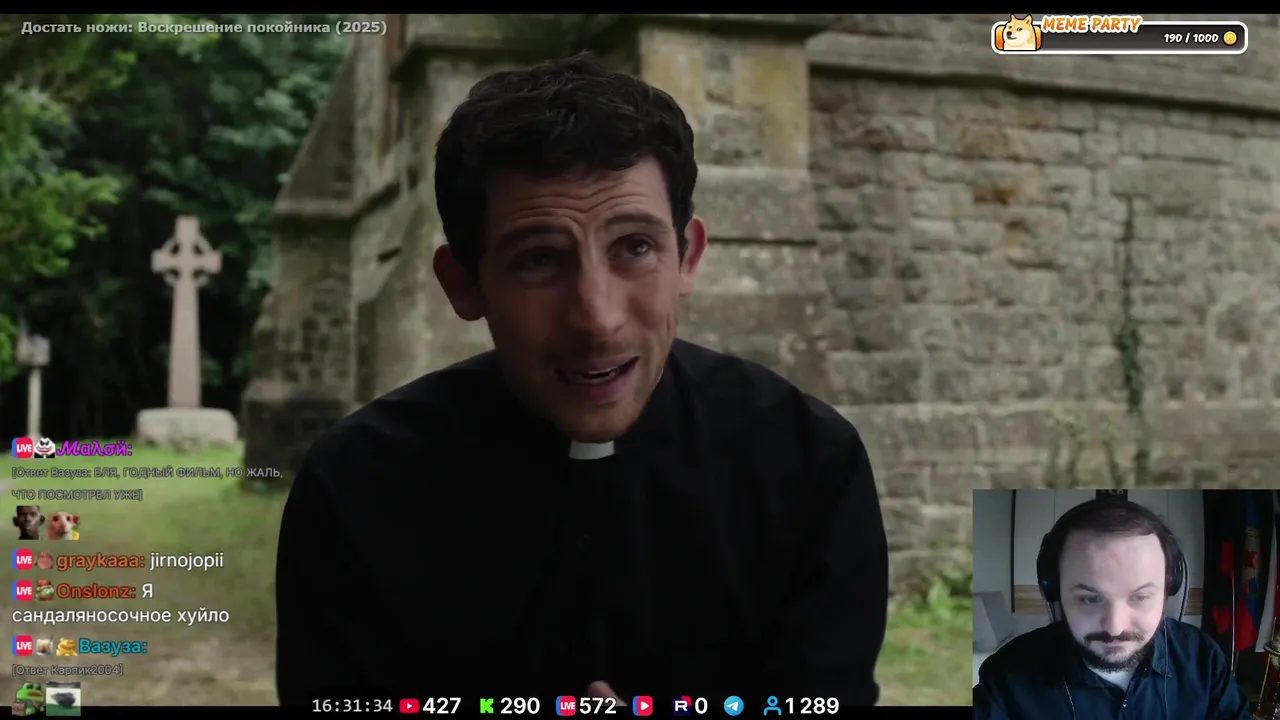Click the Kick viewer count 290
Viewport: 1280px width, 720px height.
tap(520, 706)
